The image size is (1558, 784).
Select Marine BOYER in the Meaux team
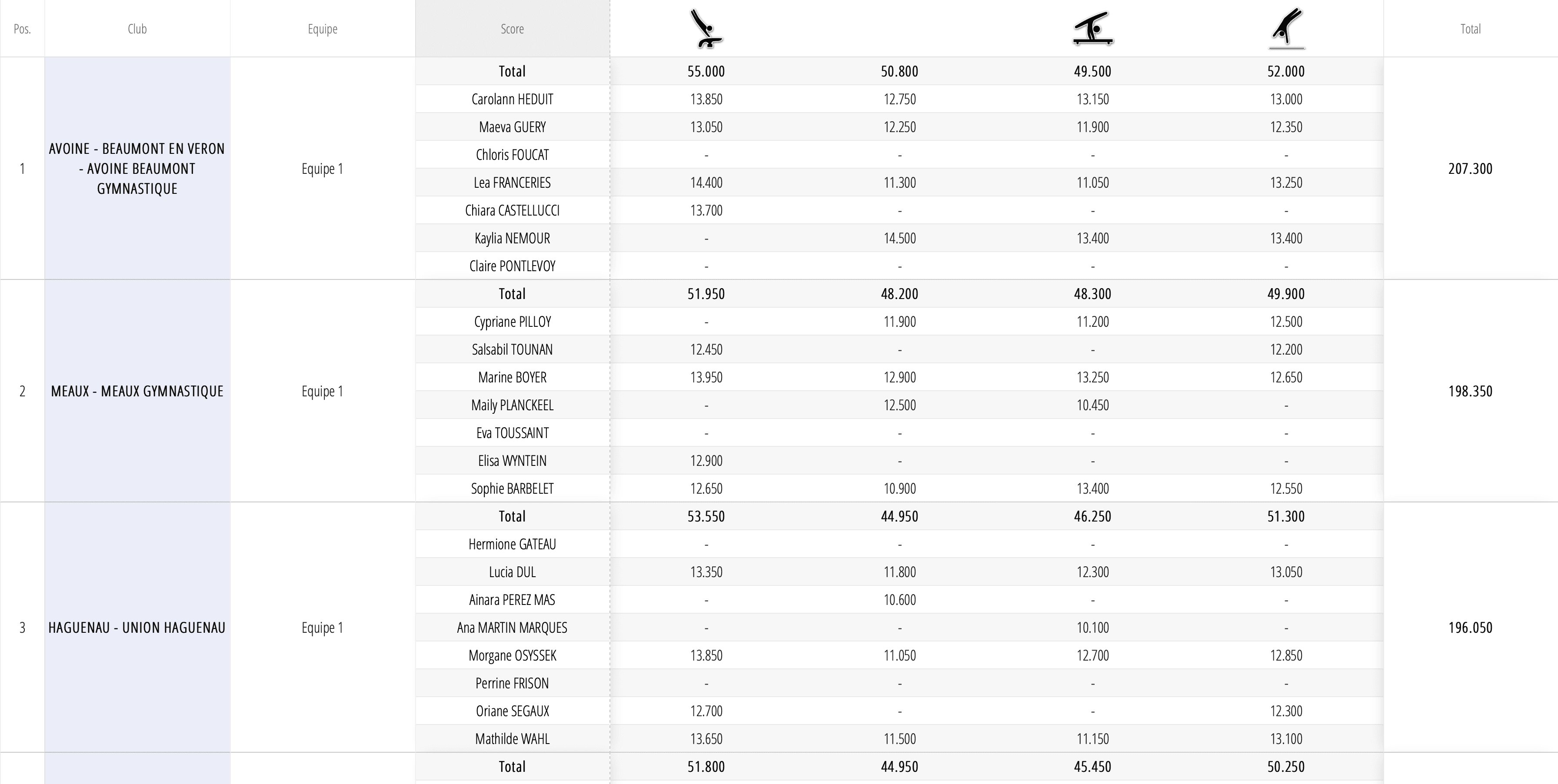512,377
